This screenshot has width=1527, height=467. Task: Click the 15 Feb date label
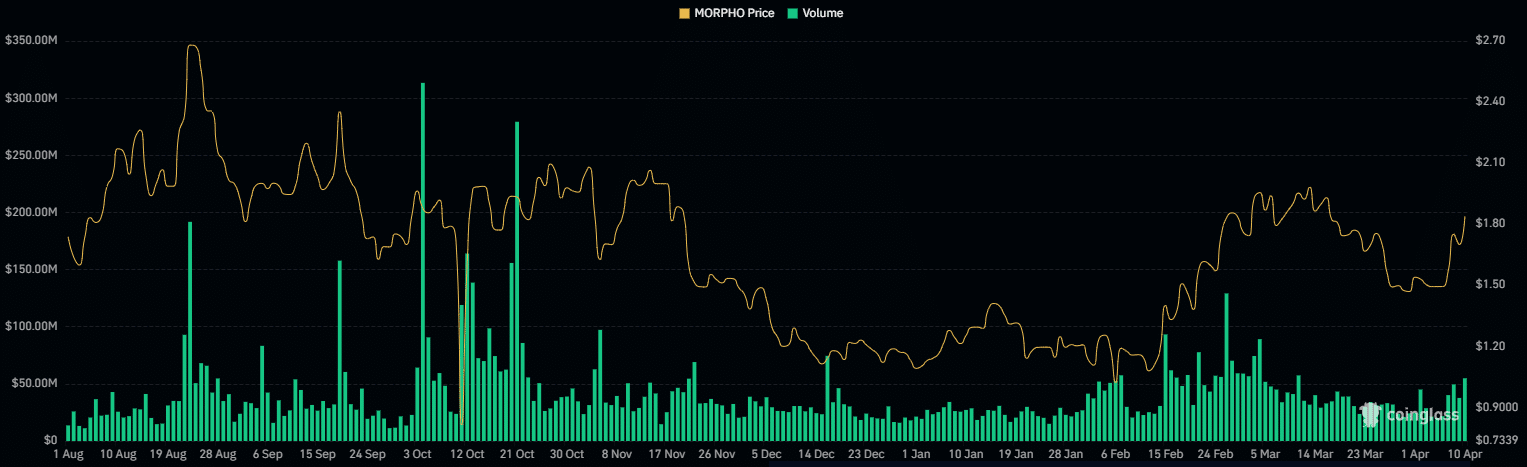coord(1164,454)
